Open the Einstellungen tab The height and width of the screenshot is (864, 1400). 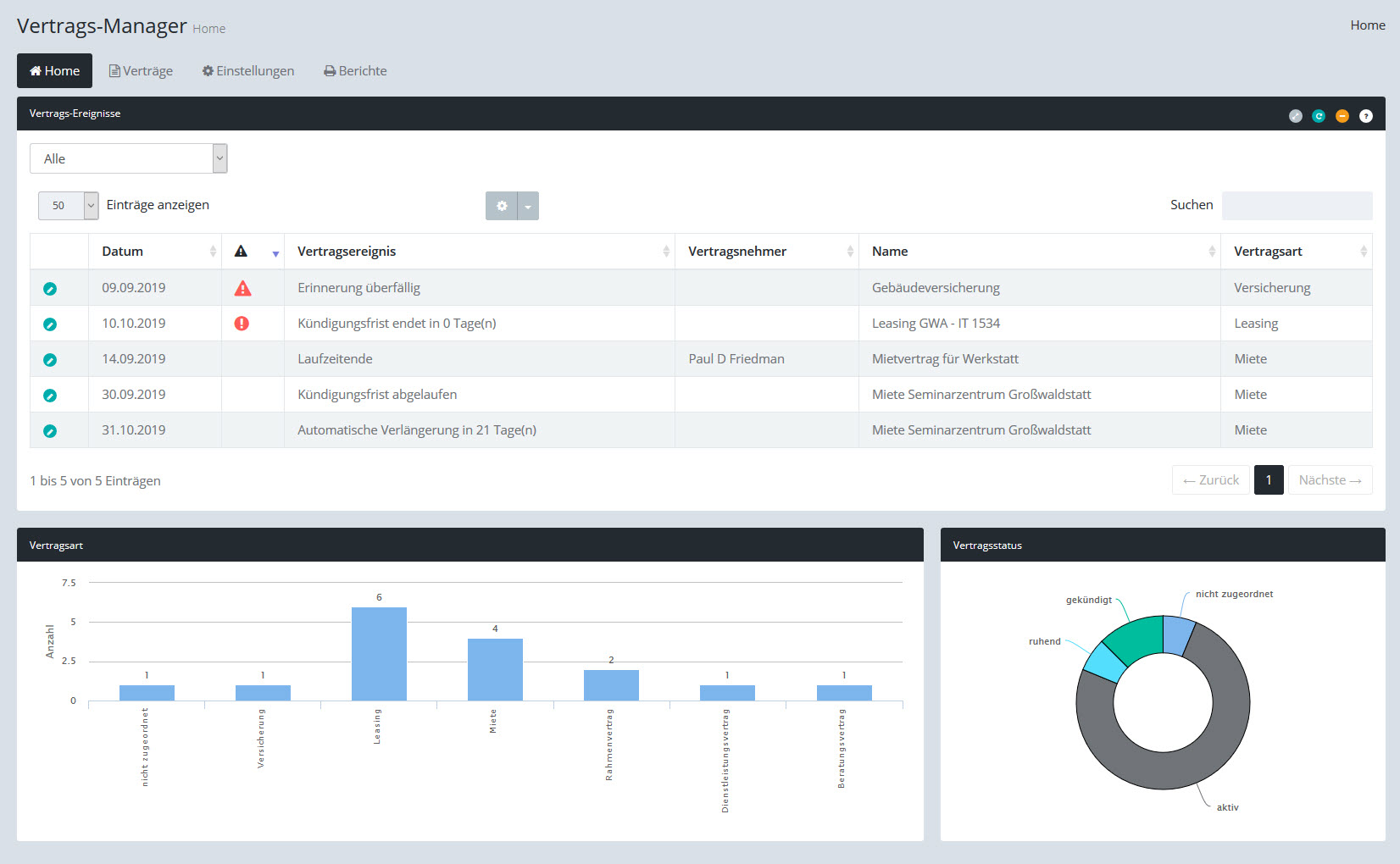[248, 71]
